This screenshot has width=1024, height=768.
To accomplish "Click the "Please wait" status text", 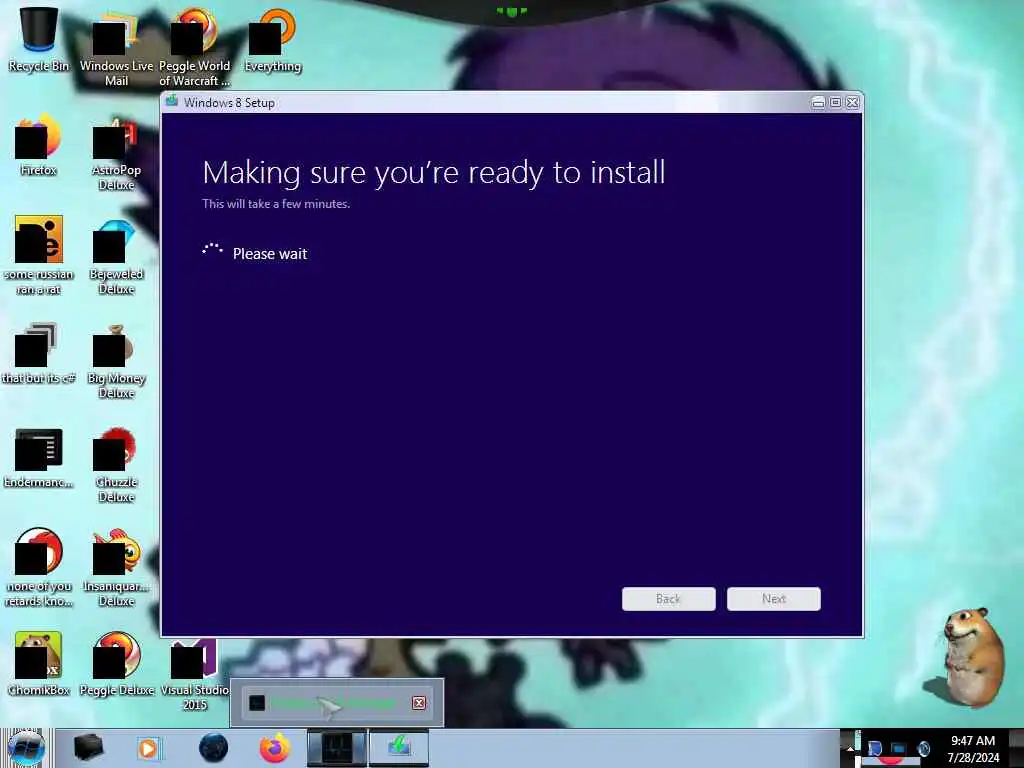I will click(270, 254).
